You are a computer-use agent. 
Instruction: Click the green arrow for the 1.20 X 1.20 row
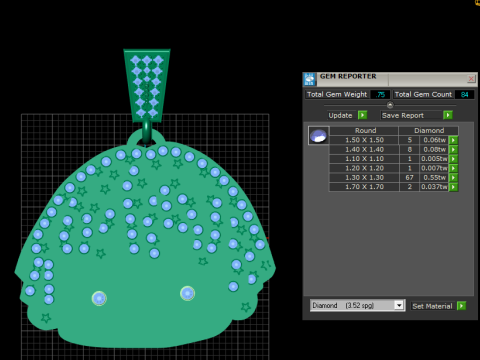click(453, 168)
